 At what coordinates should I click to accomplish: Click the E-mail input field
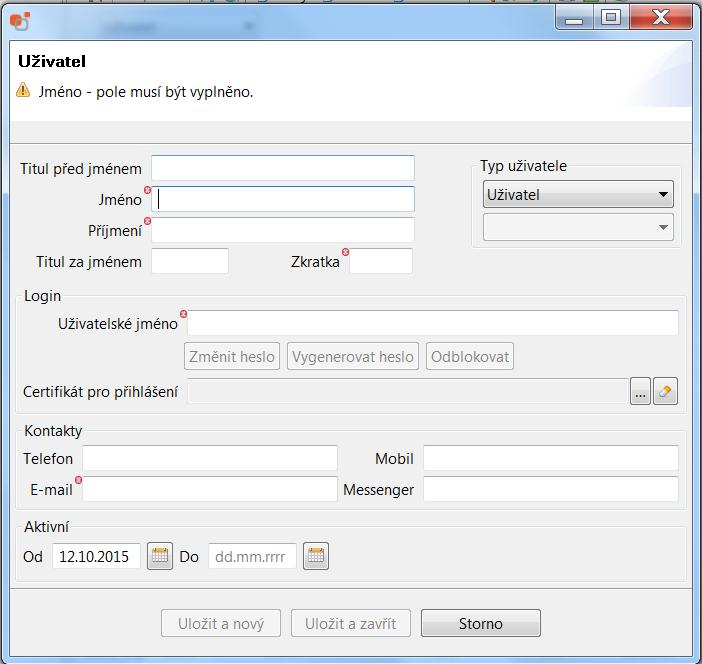click(210, 489)
